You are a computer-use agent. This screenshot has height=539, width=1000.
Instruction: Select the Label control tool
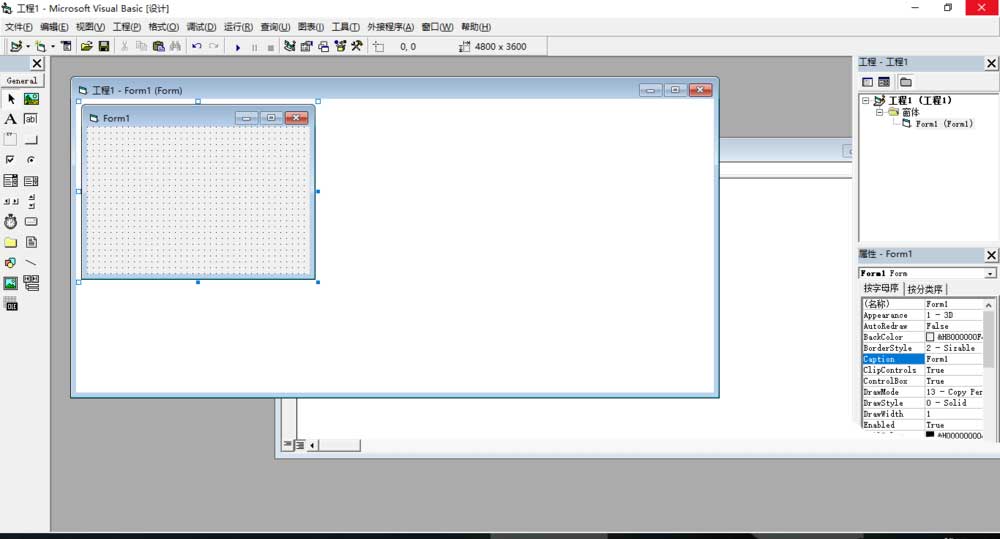[11, 119]
